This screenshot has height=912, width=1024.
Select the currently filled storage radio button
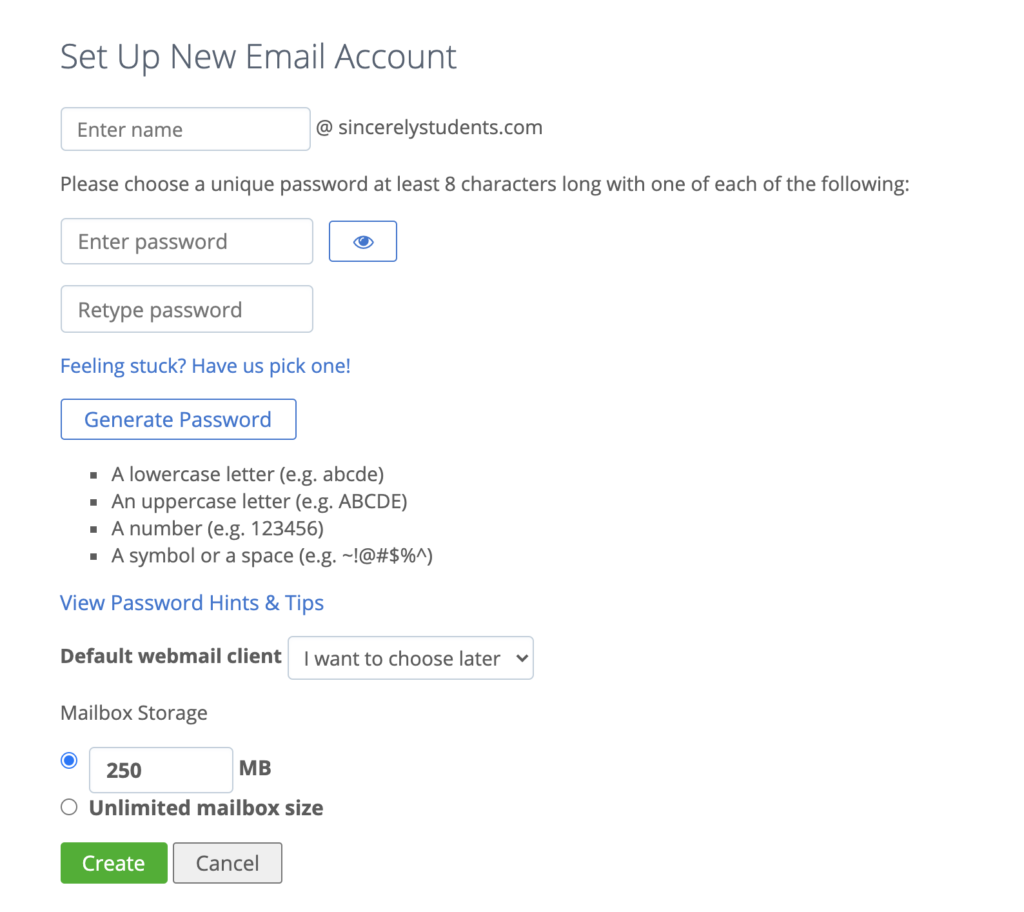click(68, 760)
